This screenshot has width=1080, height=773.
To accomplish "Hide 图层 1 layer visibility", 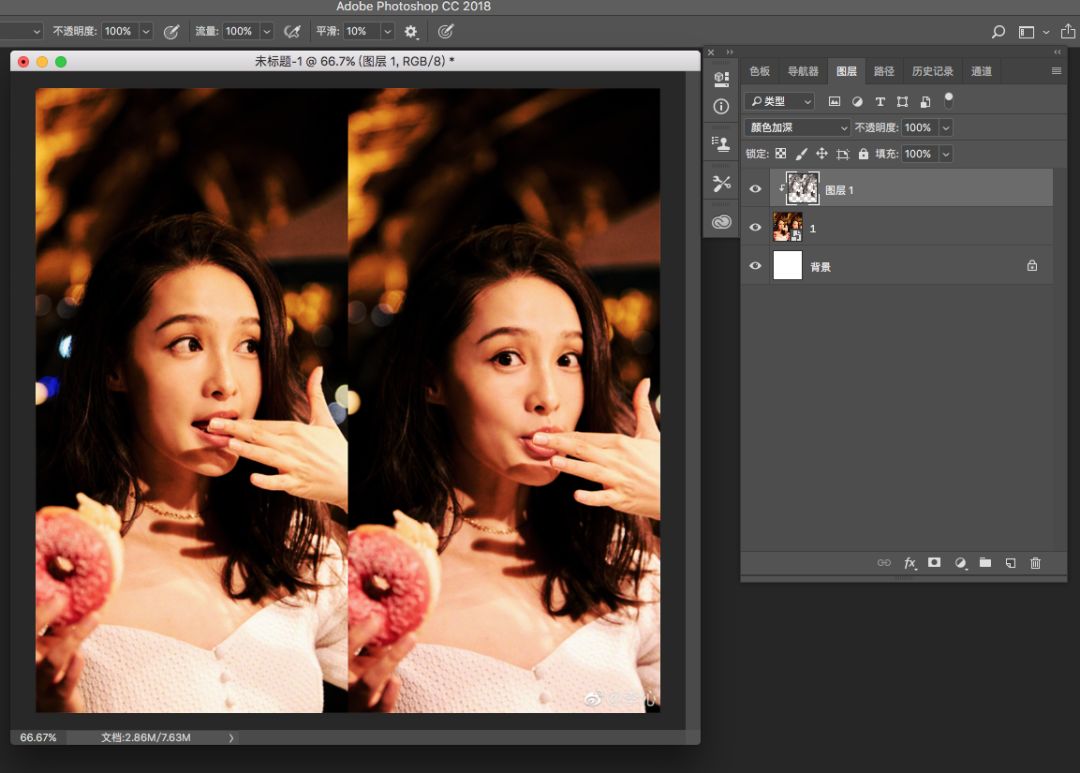I will point(755,189).
